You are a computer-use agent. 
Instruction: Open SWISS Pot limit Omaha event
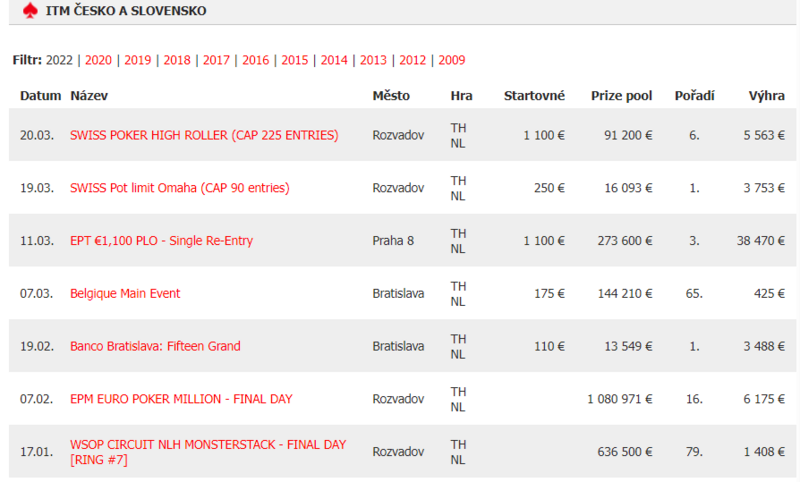pyautogui.click(x=179, y=188)
